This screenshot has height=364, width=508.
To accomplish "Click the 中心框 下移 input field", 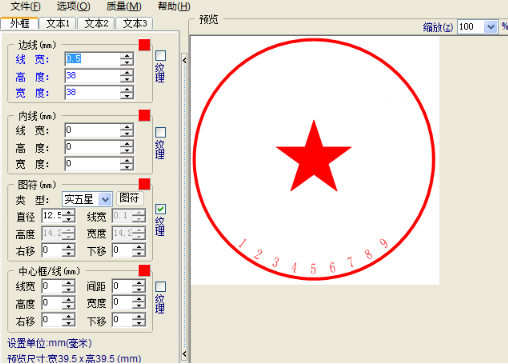I will pyautogui.click(x=122, y=320).
